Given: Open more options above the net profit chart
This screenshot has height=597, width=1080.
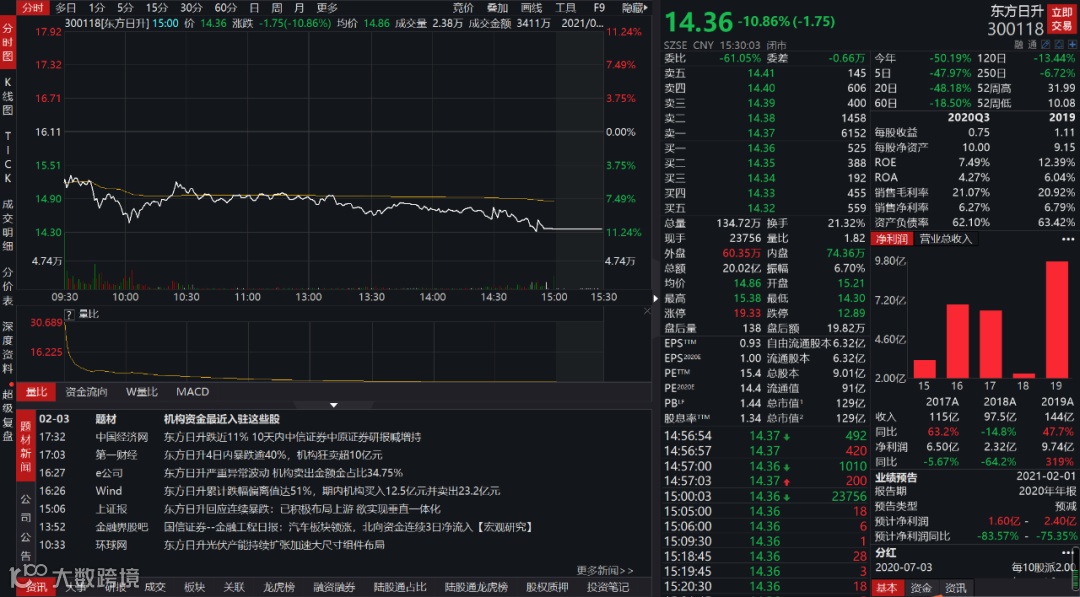Looking at the screenshot, I should 1068,239.
